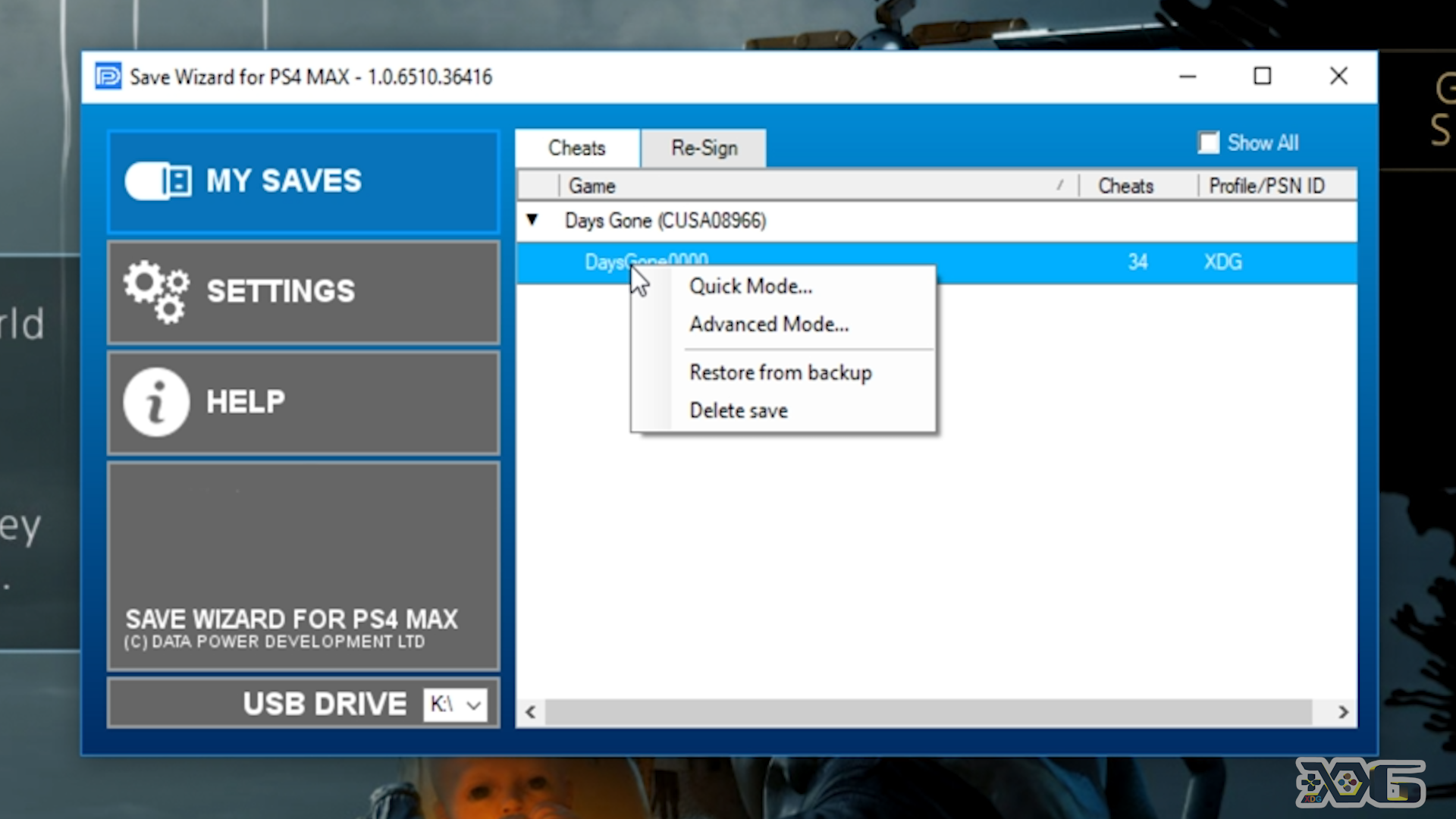Open the Settings panel

303,291
